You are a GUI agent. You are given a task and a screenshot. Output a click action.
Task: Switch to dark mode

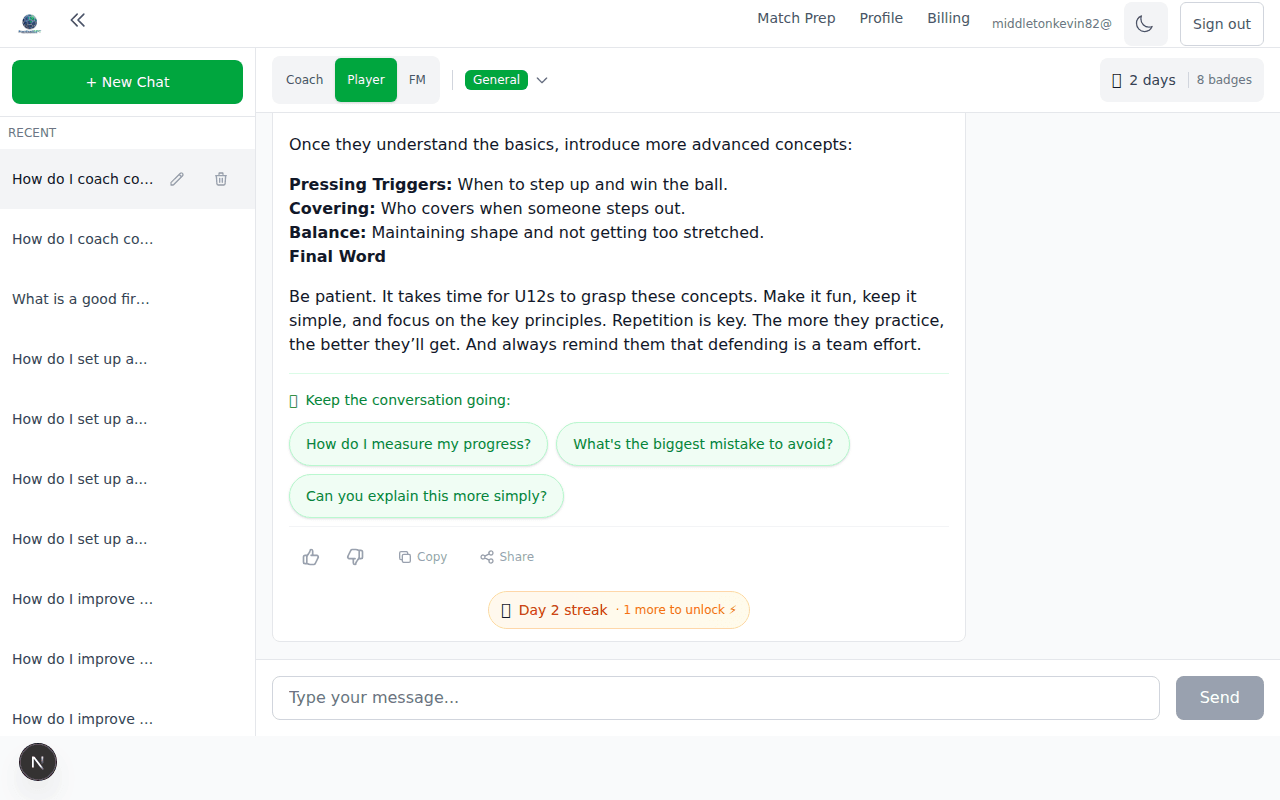pyautogui.click(x=1145, y=23)
